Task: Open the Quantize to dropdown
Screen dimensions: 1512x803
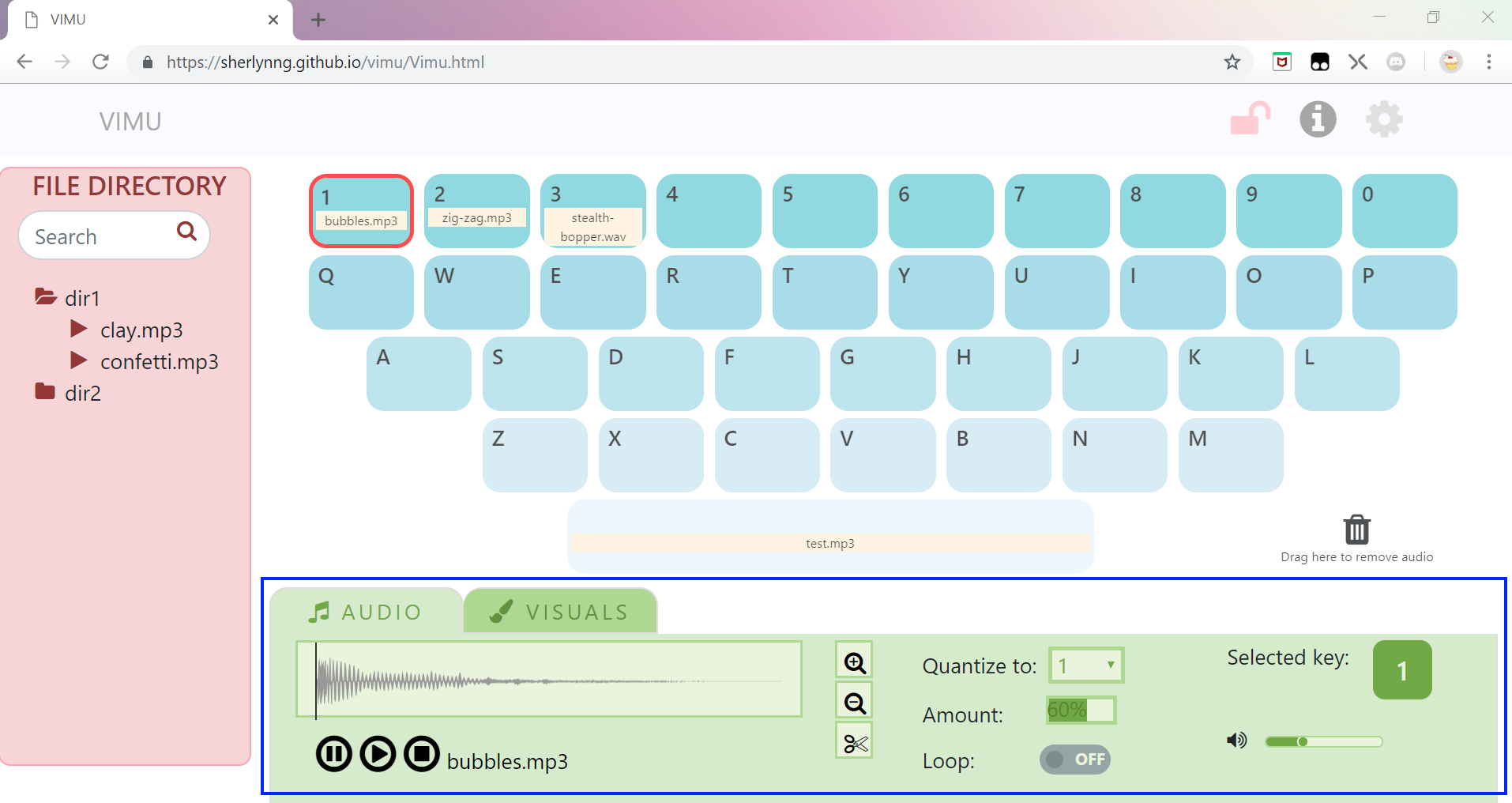Action: 1085,665
